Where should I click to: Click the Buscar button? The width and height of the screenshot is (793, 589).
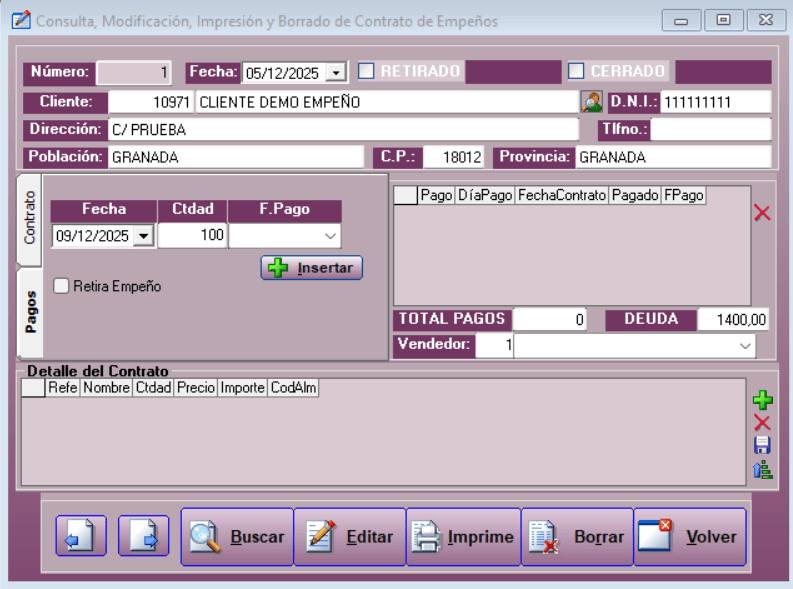click(x=237, y=537)
